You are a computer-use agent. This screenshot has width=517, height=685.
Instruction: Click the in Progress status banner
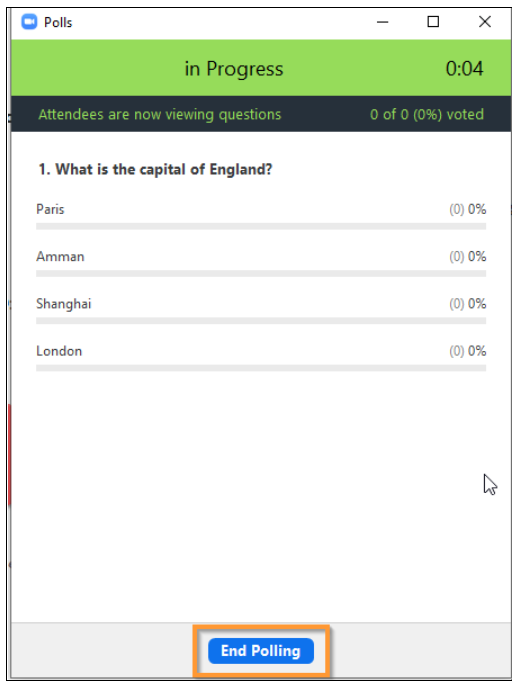click(261, 68)
